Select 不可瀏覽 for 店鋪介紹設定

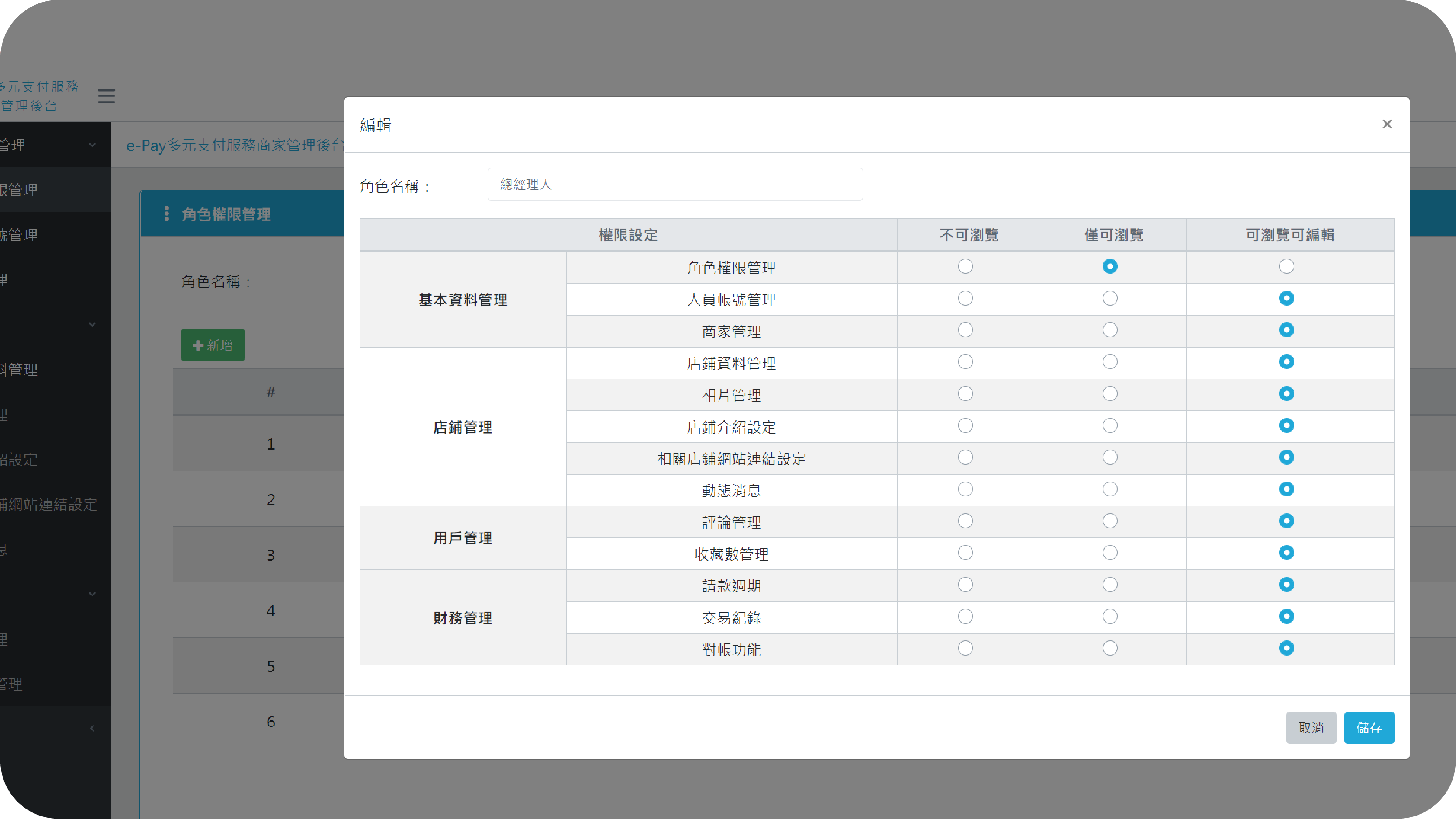(x=965, y=425)
